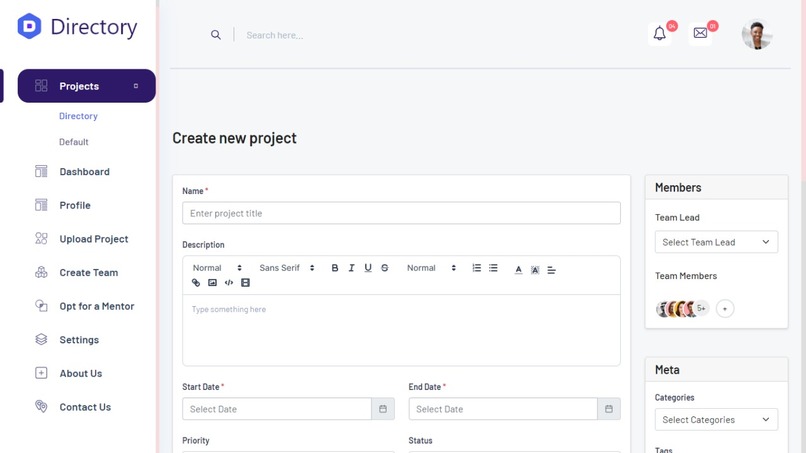806x453 pixels.
Task: Open the Sans Serif font dropdown
Action: pyautogui.click(x=286, y=268)
